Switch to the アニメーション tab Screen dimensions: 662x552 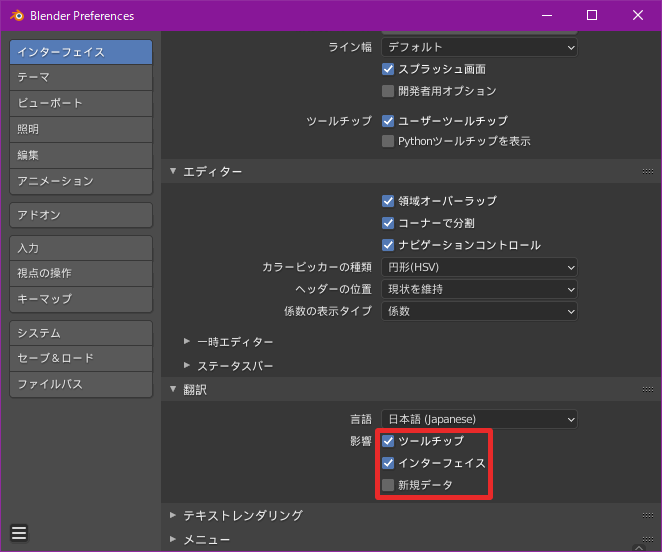(x=81, y=181)
